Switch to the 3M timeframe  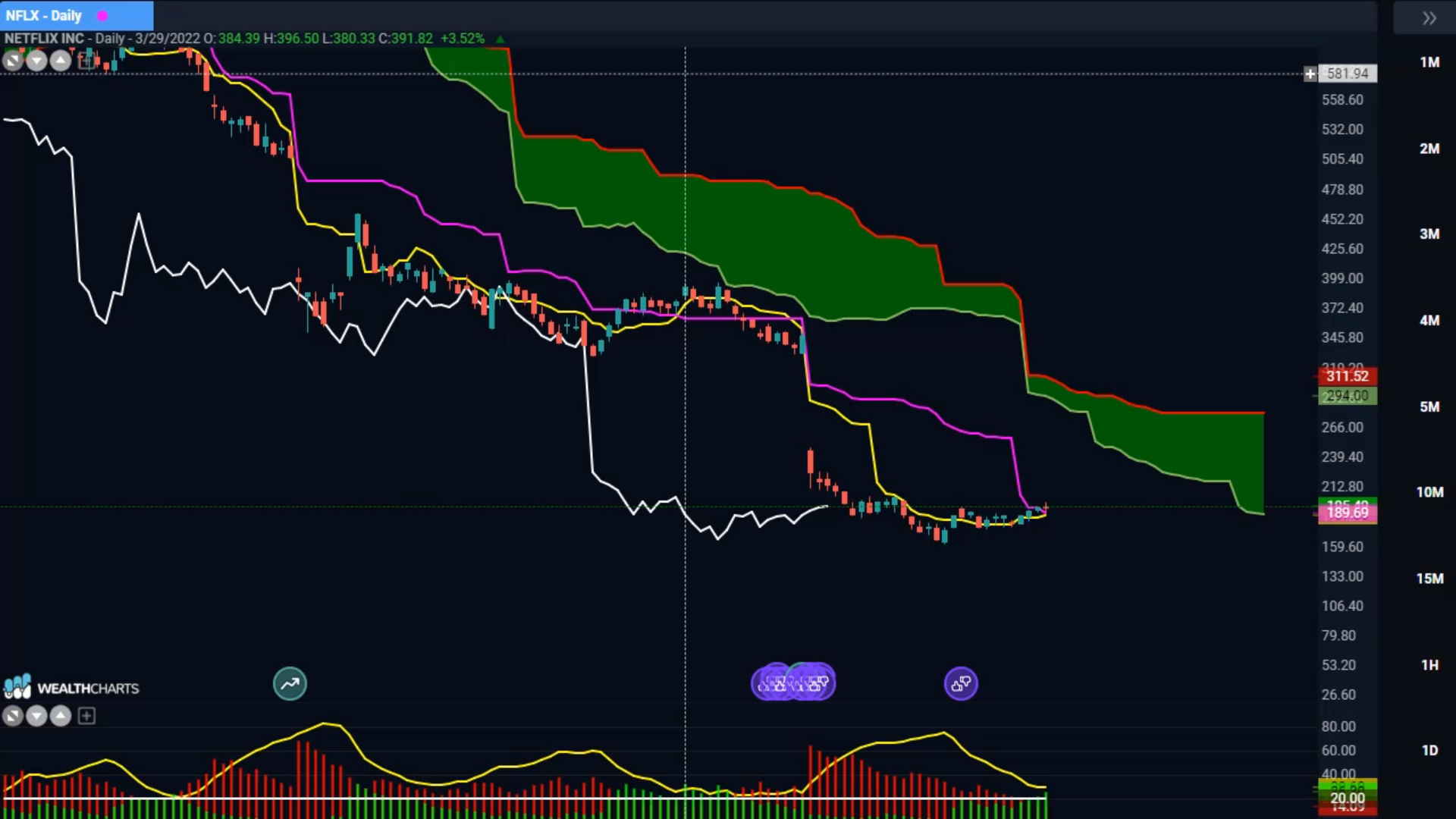(1429, 234)
